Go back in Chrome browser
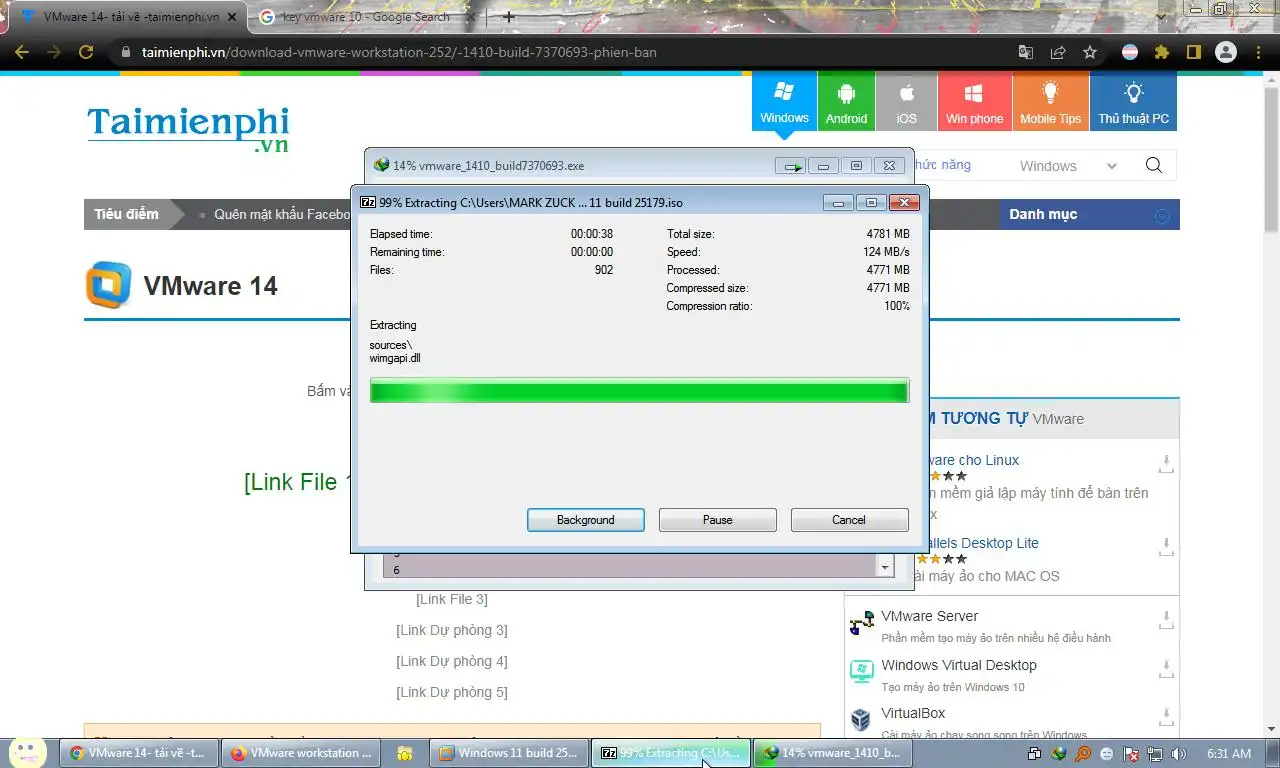The image size is (1280, 768). click(x=21, y=52)
